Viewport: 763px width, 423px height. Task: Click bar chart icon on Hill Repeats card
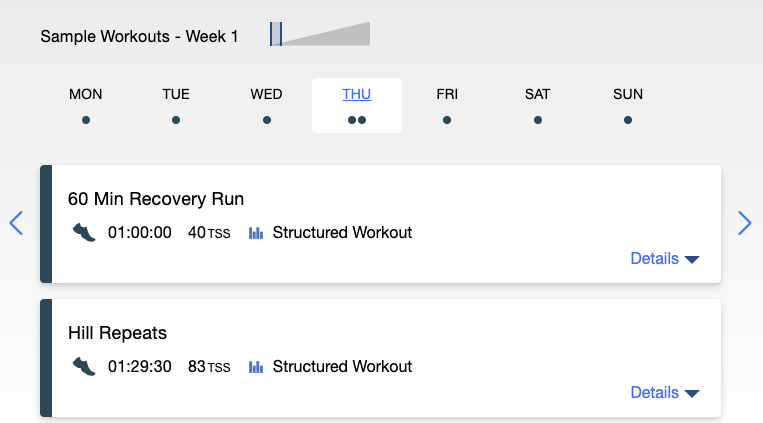(x=256, y=367)
